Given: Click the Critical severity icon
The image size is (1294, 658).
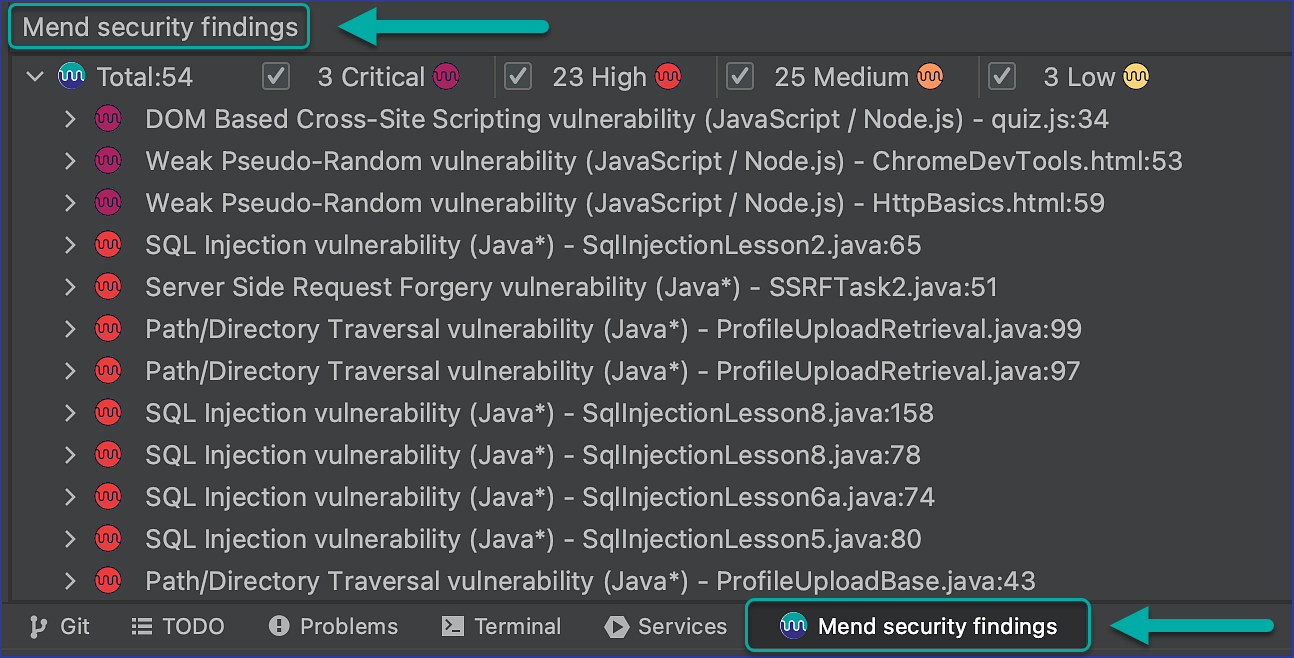Looking at the screenshot, I should click(x=445, y=77).
